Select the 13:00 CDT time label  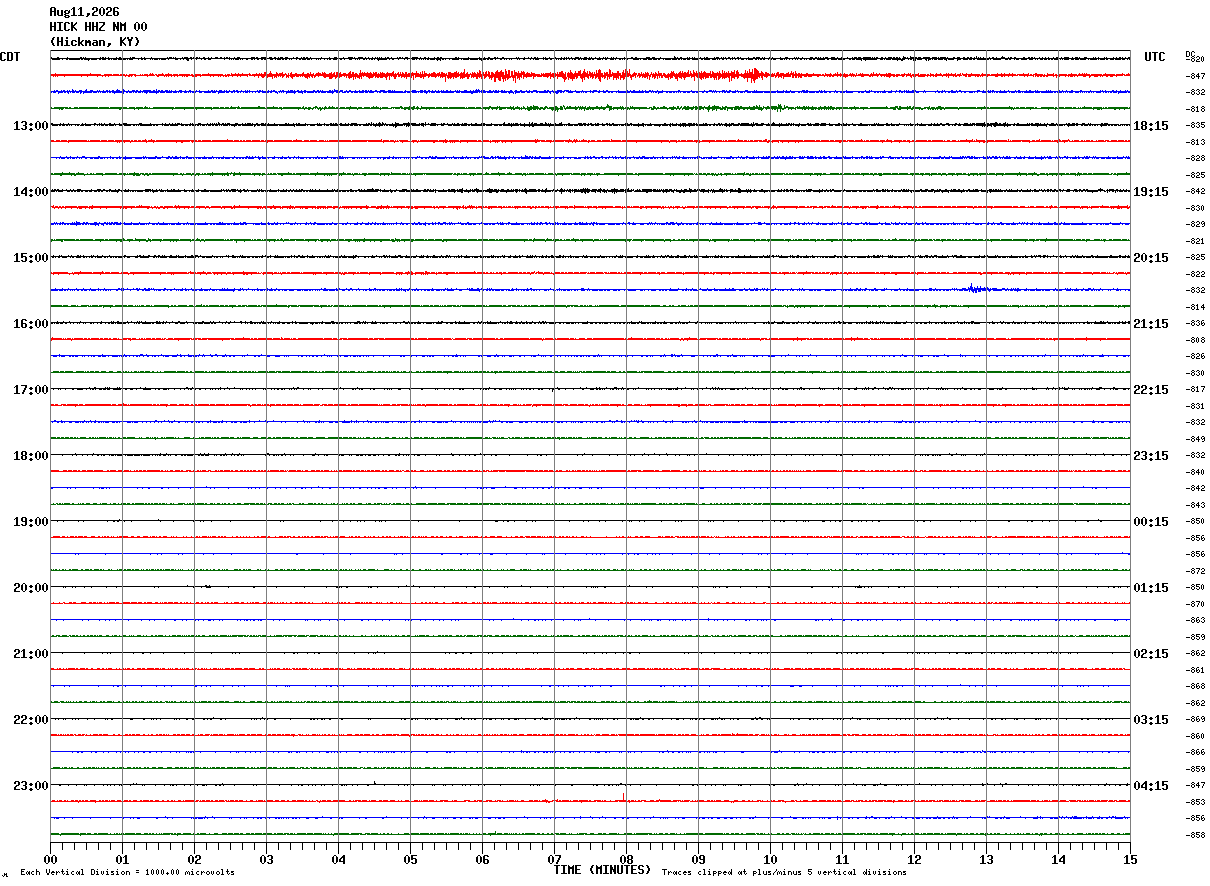click(x=30, y=125)
